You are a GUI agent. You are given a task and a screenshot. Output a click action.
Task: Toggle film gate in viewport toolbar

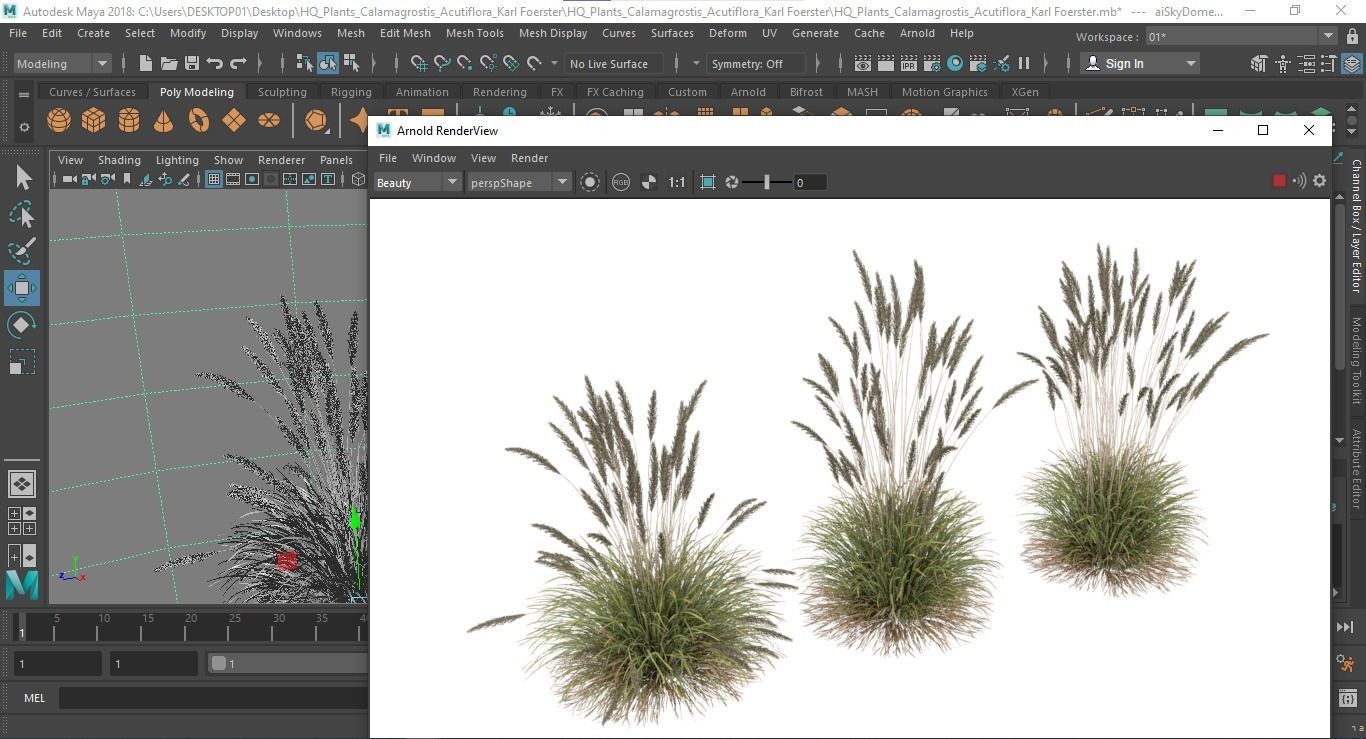click(x=233, y=179)
